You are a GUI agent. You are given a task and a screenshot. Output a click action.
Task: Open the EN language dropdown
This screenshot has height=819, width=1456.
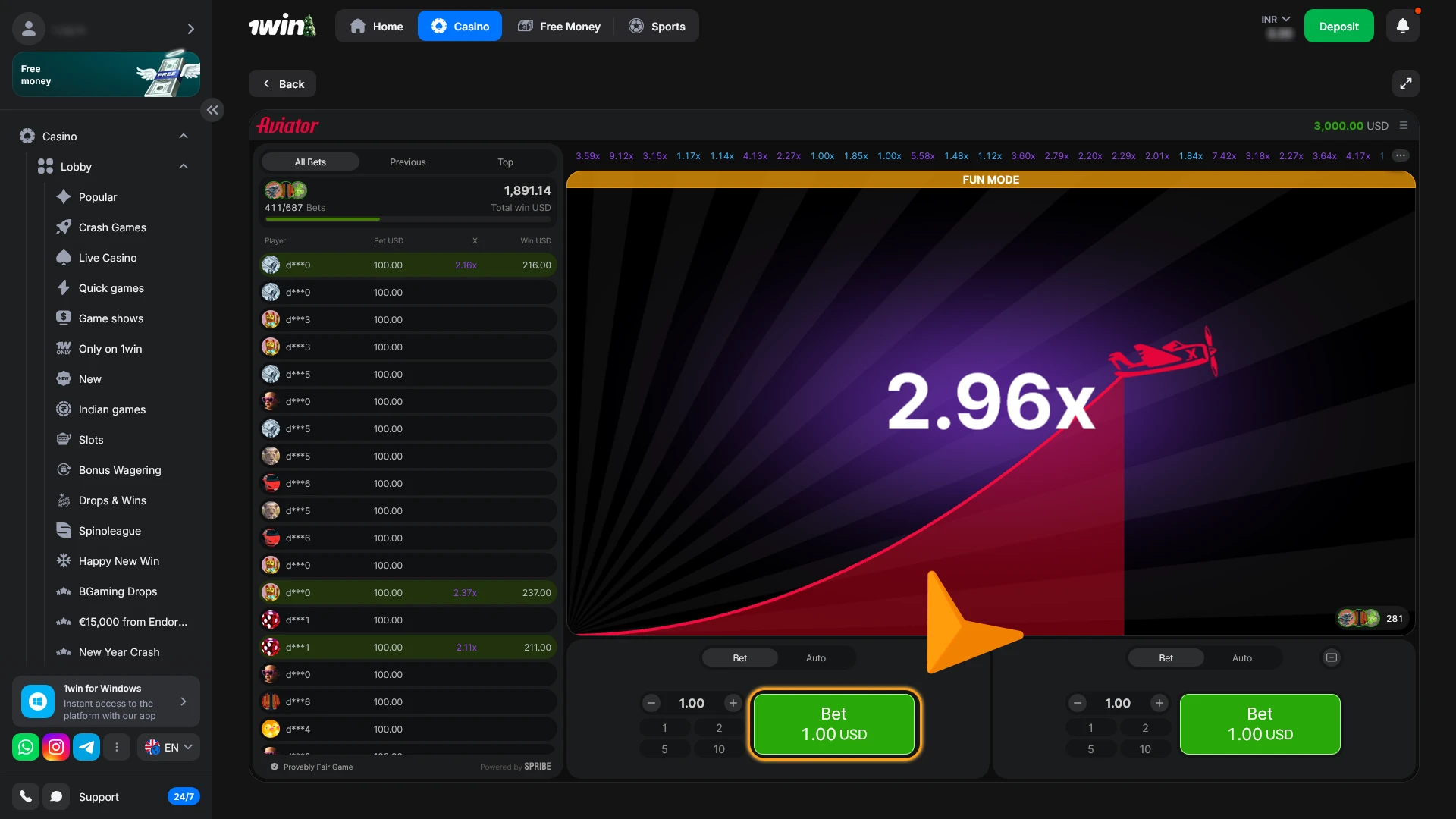click(x=168, y=747)
